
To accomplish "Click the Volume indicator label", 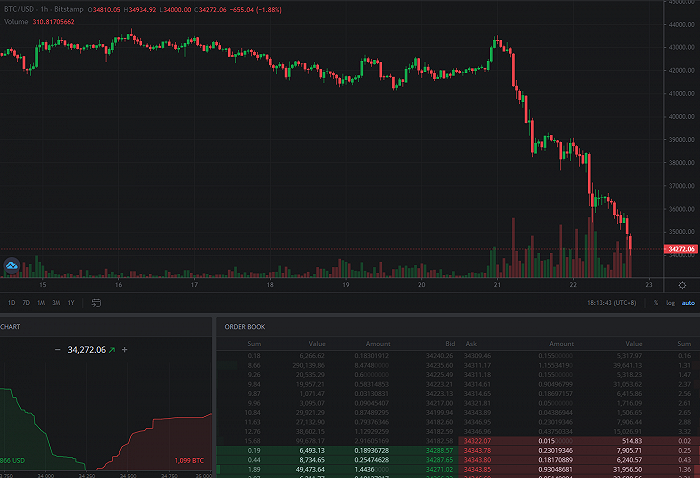I will pos(16,21).
